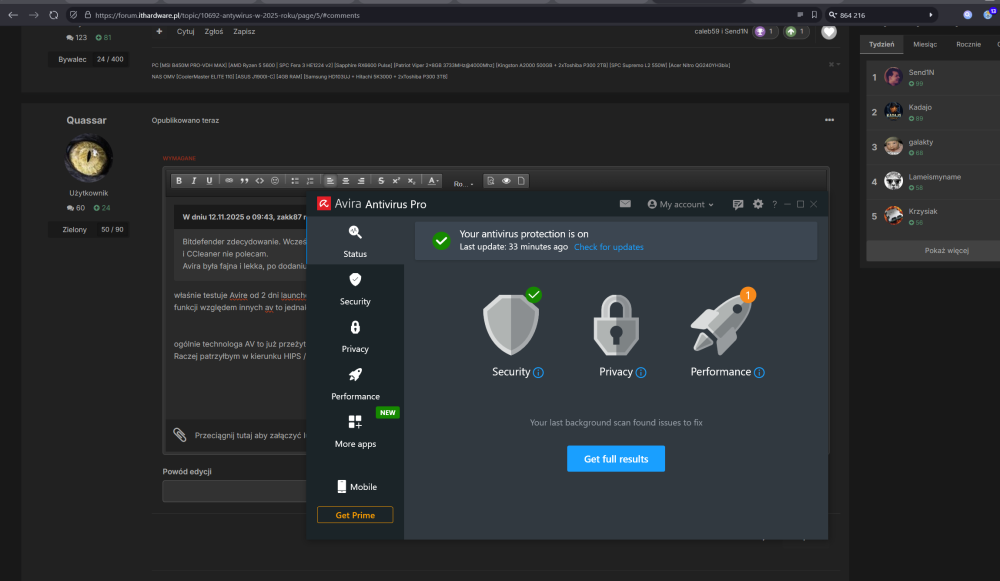Screen dimensions: 1000x581
Task: Select the large Security shield icon
Action: [511, 323]
